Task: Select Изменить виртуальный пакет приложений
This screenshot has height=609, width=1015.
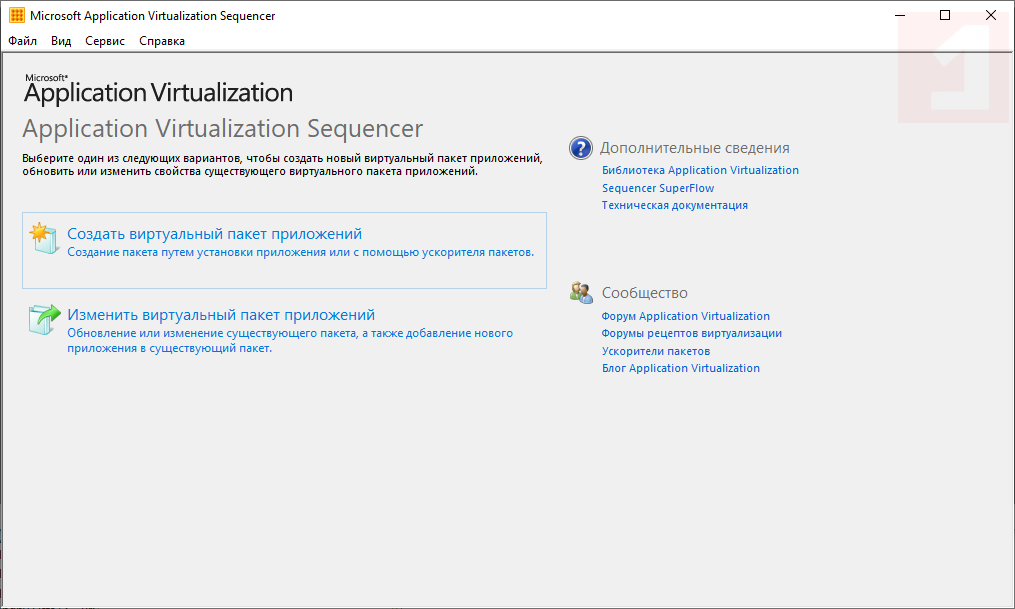Action: [220, 315]
